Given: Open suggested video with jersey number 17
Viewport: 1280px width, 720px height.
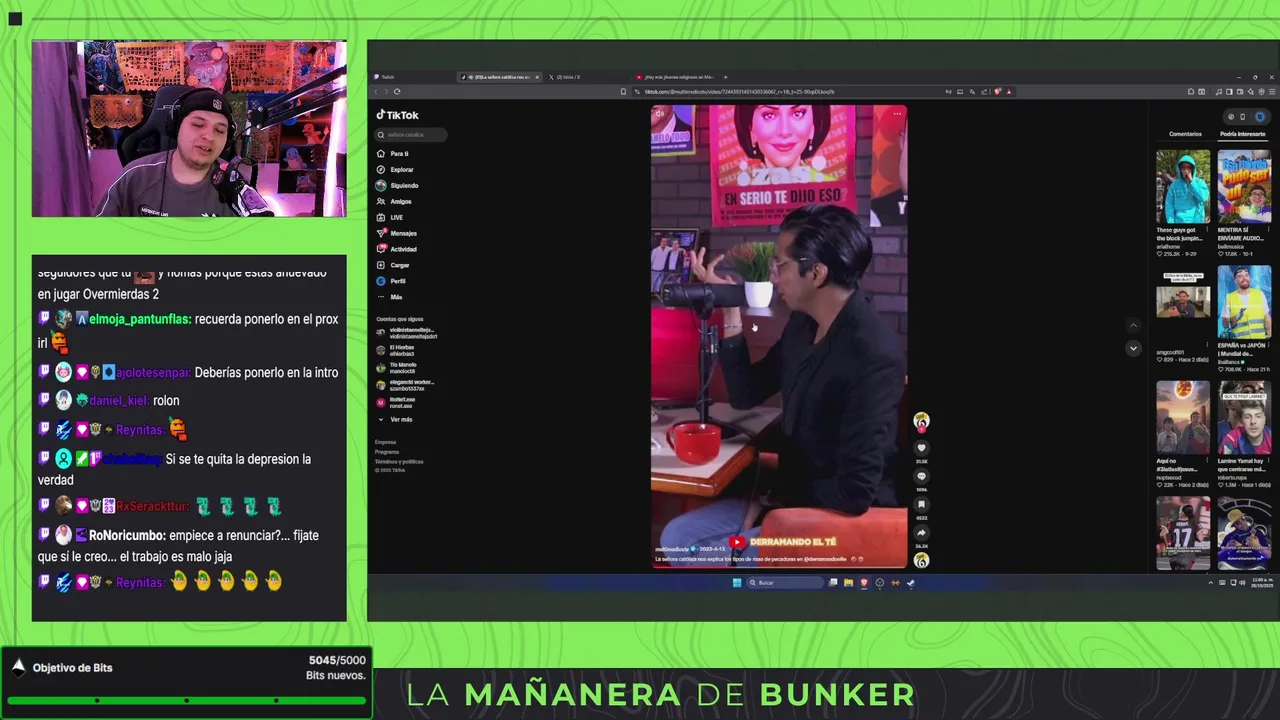Looking at the screenshot, I should tap(1183, 533).
